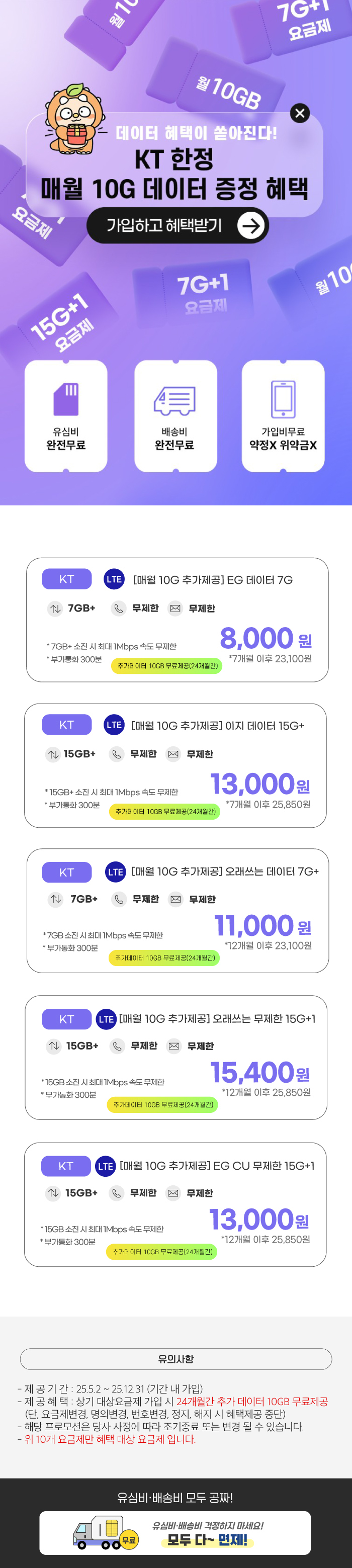This screenshot has height=1568, width=352.
Task: Click the 모두 다~ 면제! shipping banner
Action: coord(175,1533)
